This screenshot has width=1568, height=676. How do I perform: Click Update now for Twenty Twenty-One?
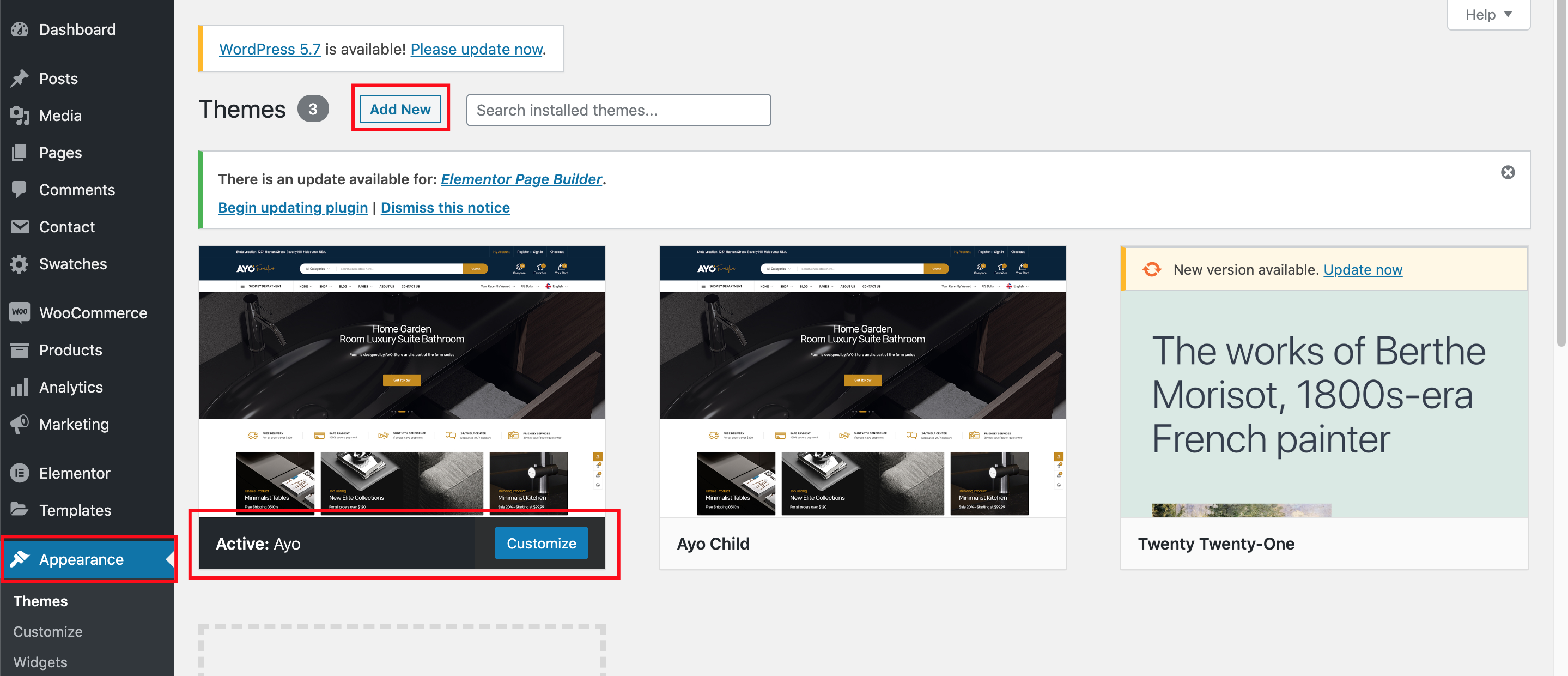tap(1362, 270)
